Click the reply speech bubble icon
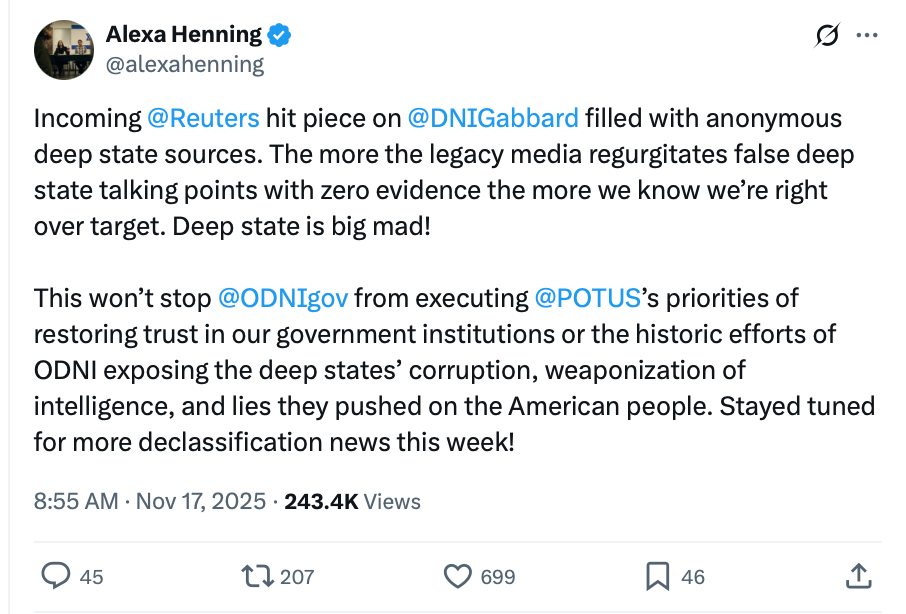Image resolution: width=906 pixels, height=614 pixels. click(56, 576)
